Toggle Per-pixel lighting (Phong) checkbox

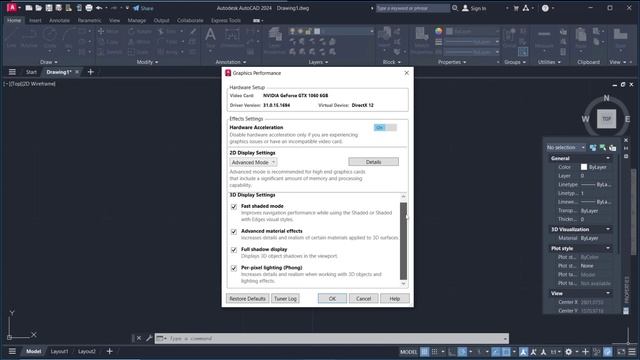pos(234,269)
